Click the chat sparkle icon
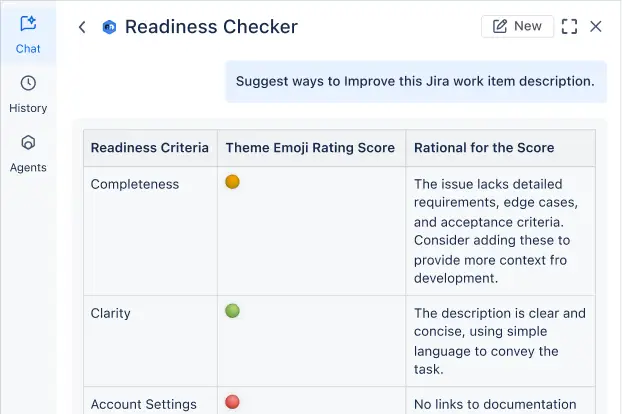The image size is (622, 414). click(x=28, y=23)
